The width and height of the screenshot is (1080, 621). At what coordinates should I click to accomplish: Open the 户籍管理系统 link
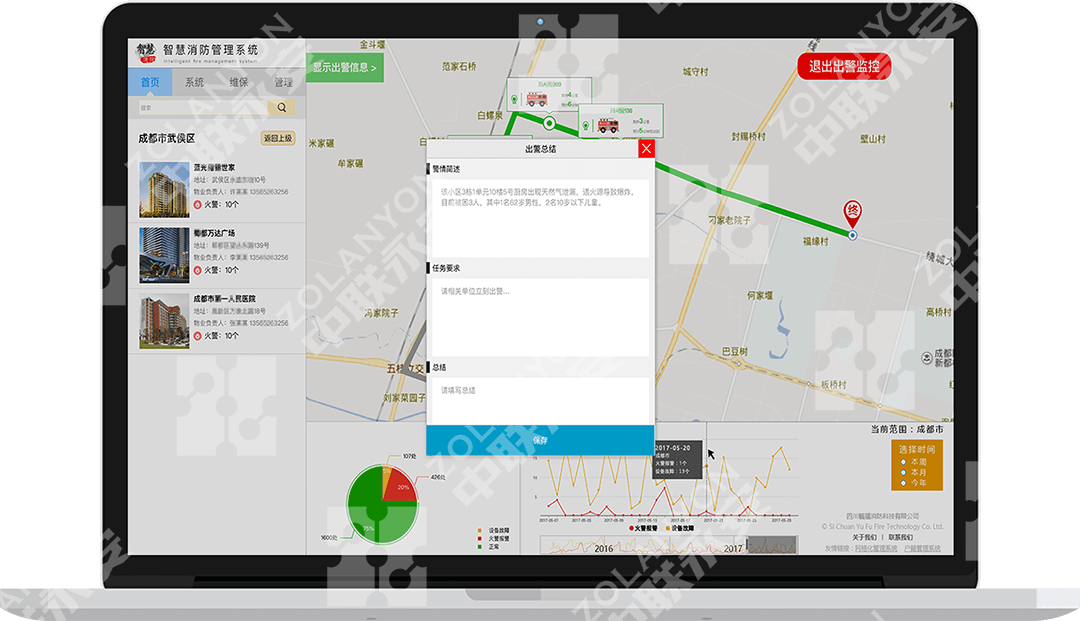(922, 548)
